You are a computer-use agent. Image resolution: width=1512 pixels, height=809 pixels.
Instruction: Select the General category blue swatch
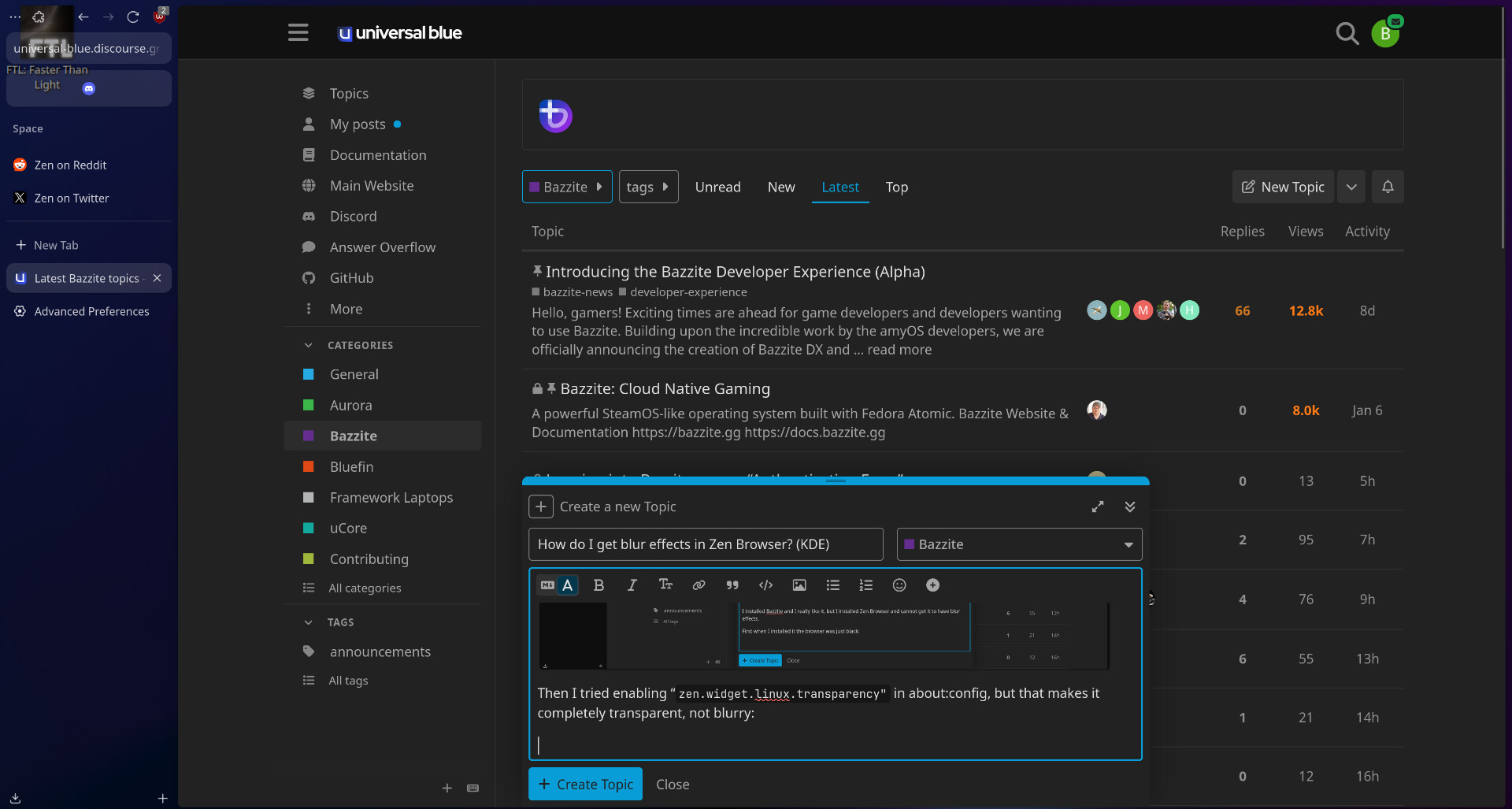point(309,374)
